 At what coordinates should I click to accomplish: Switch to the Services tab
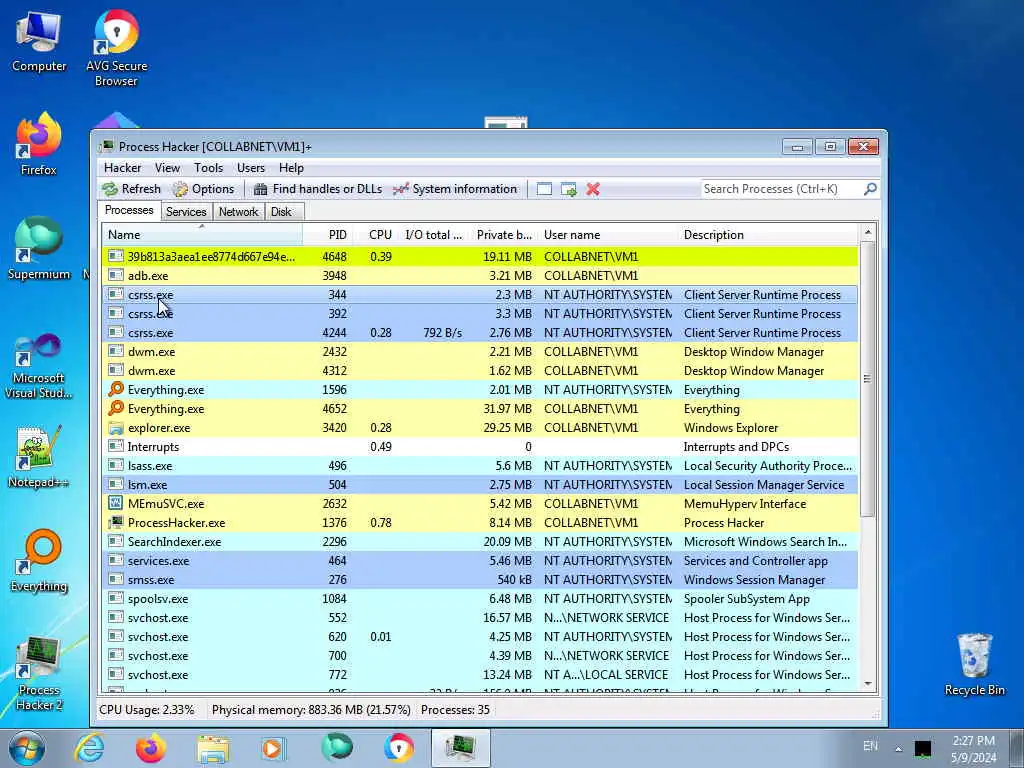point(186,212)
